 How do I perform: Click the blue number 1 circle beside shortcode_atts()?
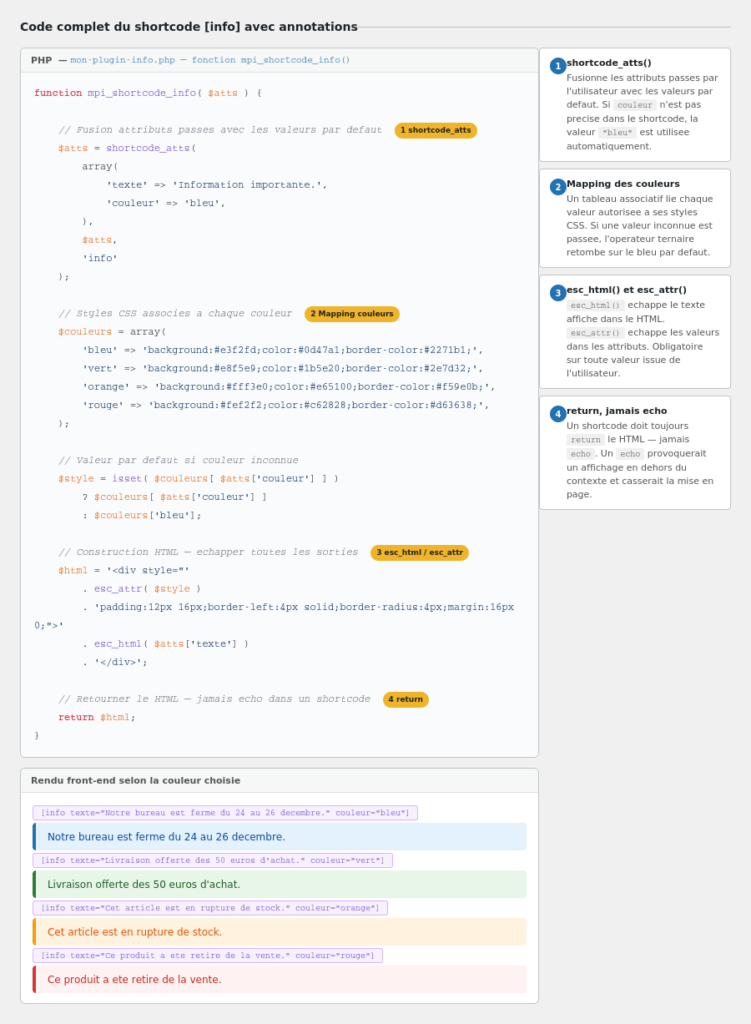tap(558, 66)
